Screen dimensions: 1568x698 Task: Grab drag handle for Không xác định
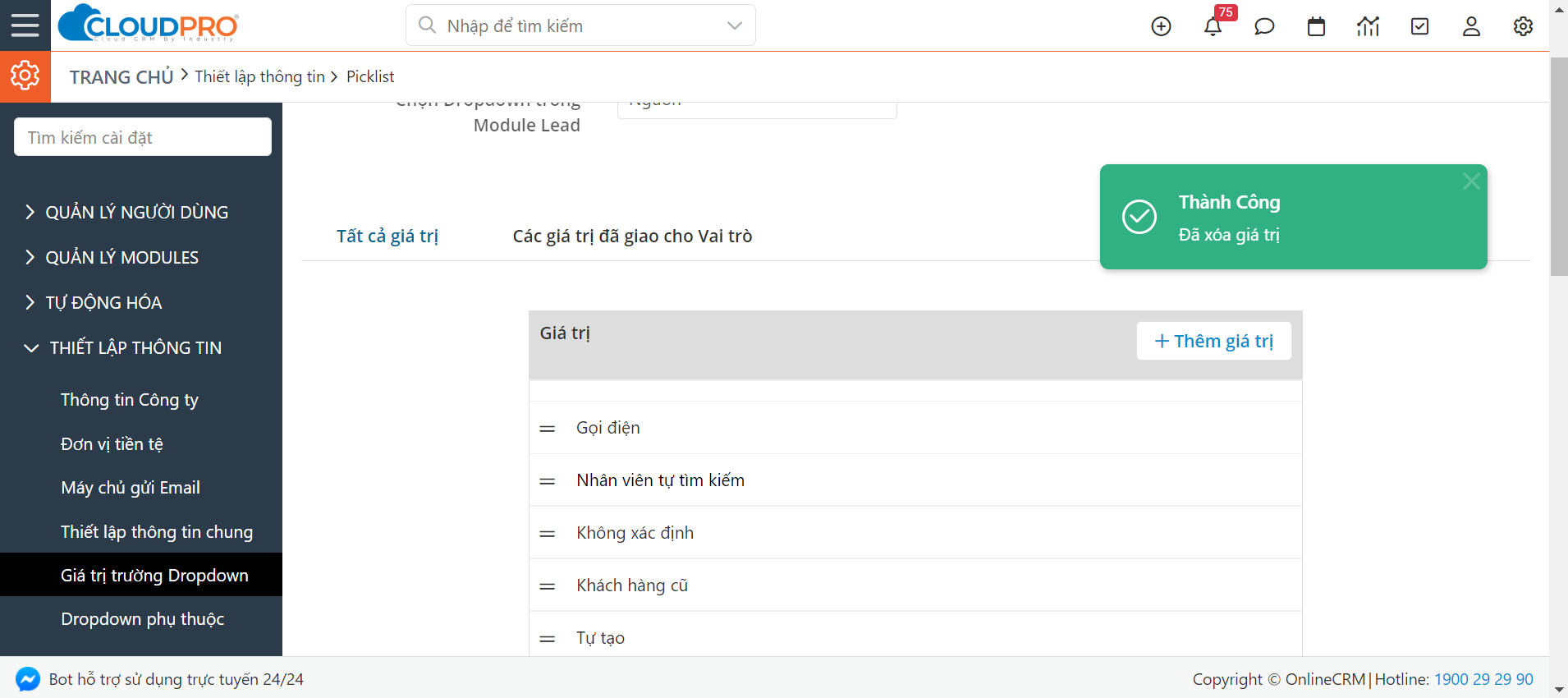click(548, 534)
